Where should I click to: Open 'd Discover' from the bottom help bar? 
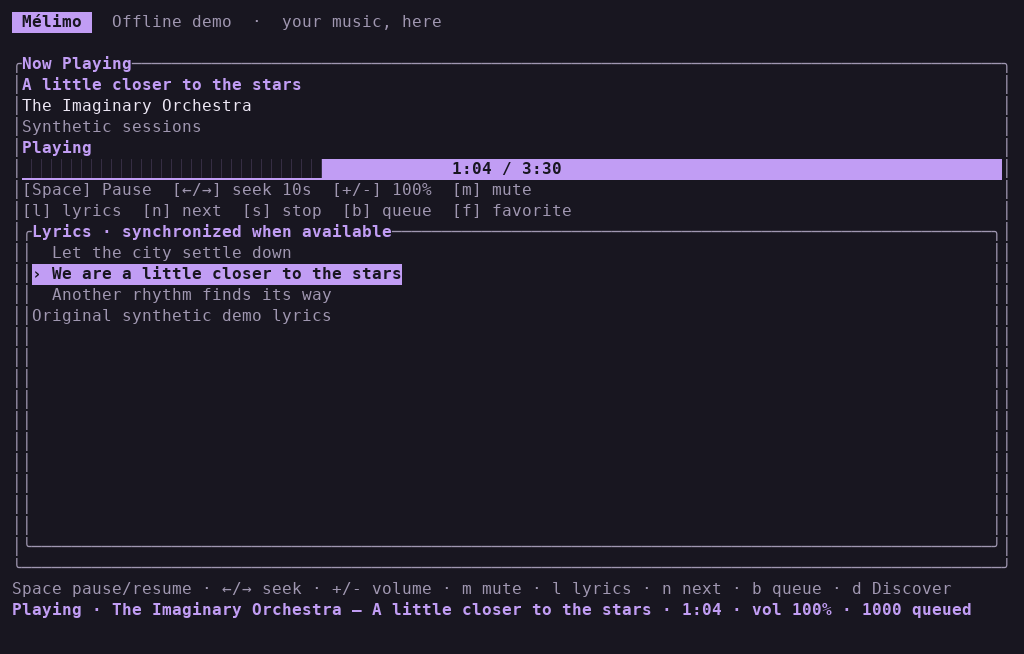click(902, 589)
